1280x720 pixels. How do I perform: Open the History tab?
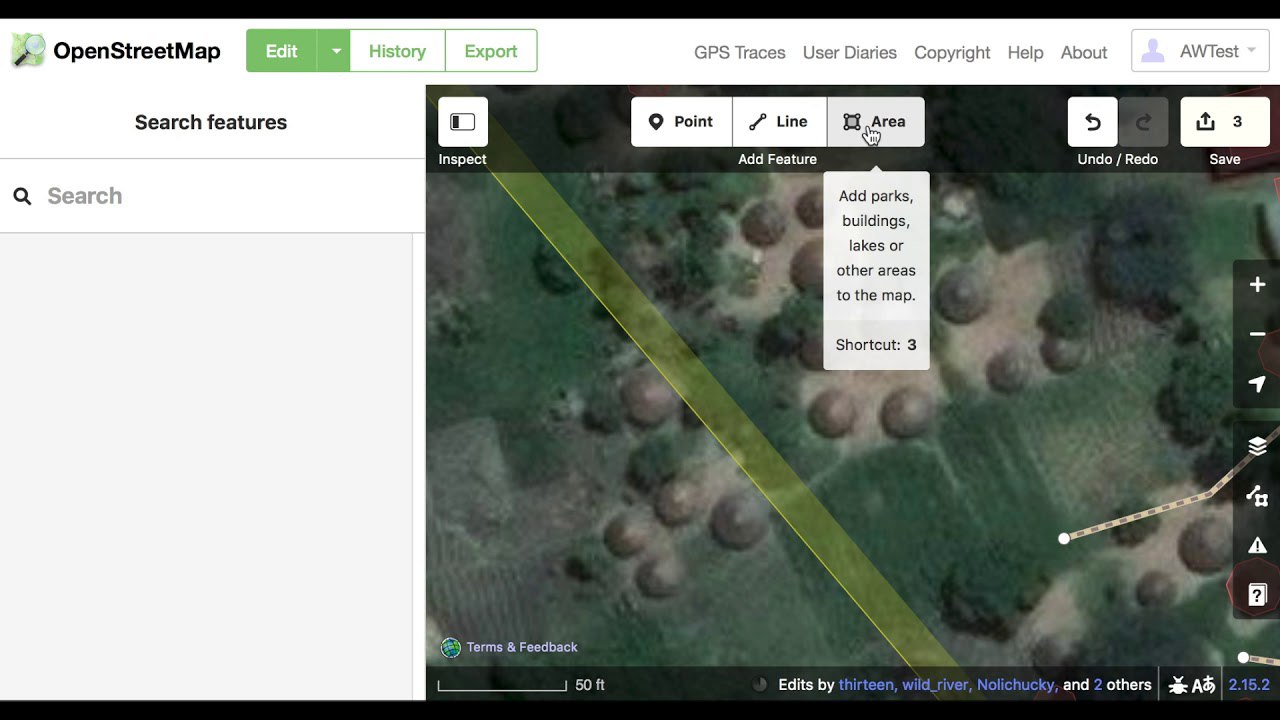pyautogui.click(x=397, y=51)
